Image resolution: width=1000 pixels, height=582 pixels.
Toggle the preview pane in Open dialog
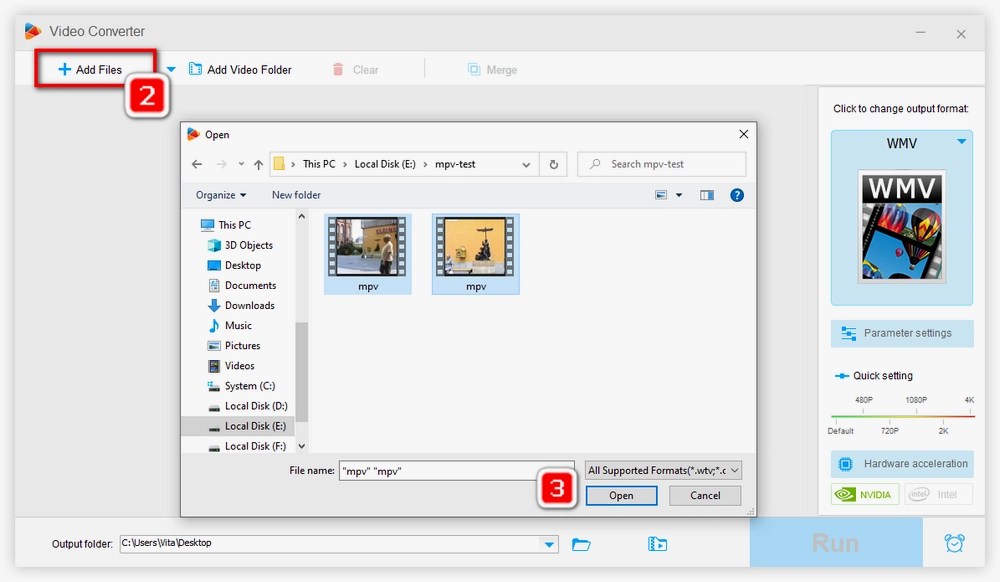click(x=707, y=195)
